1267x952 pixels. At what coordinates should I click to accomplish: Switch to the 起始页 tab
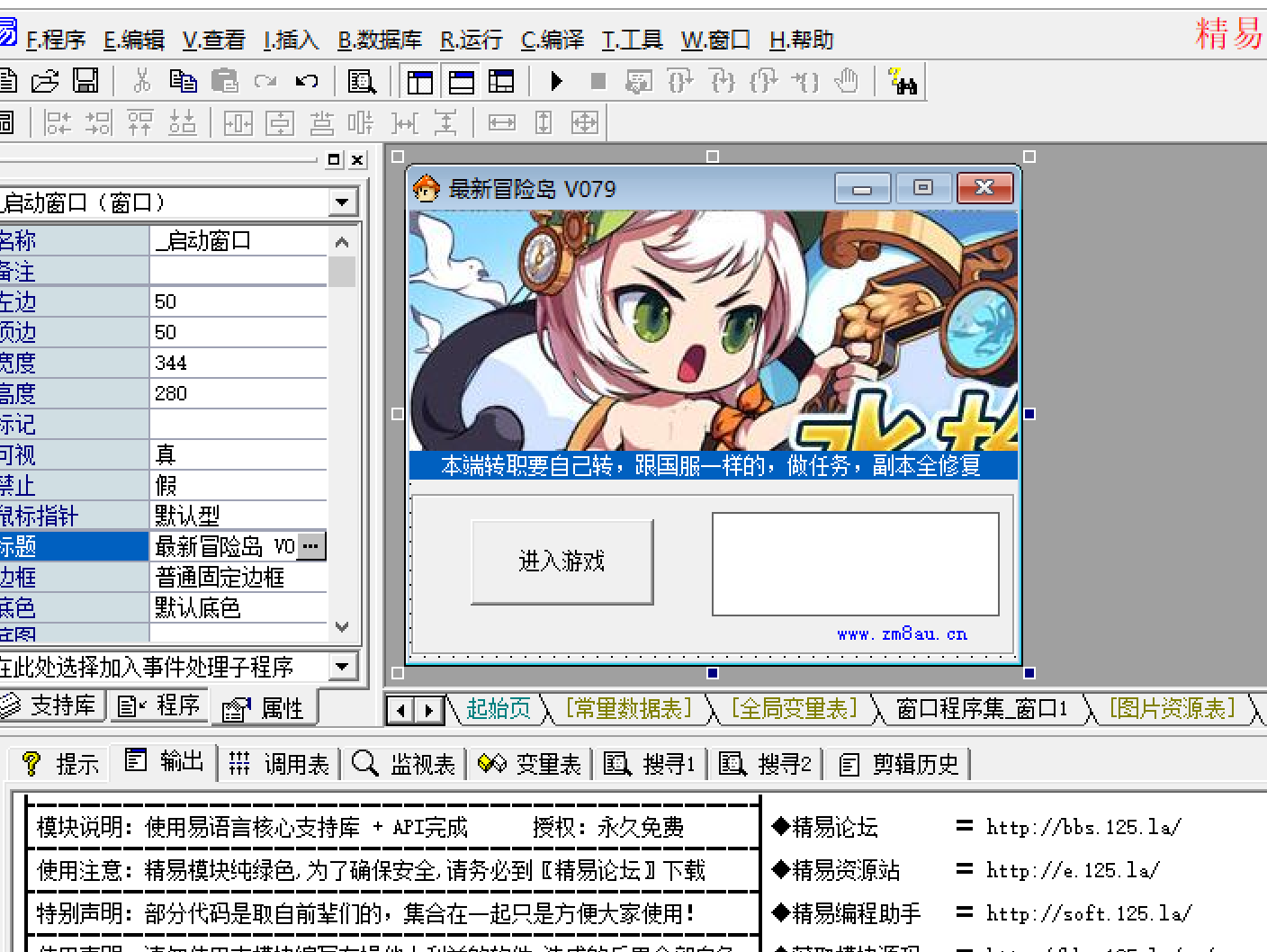coord(499,709)
